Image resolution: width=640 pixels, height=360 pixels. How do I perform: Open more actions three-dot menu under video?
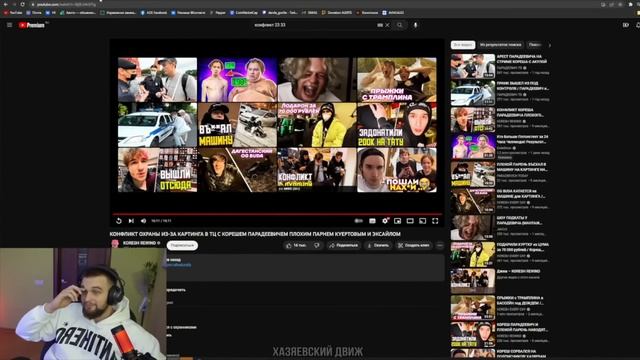click(440, 245)
